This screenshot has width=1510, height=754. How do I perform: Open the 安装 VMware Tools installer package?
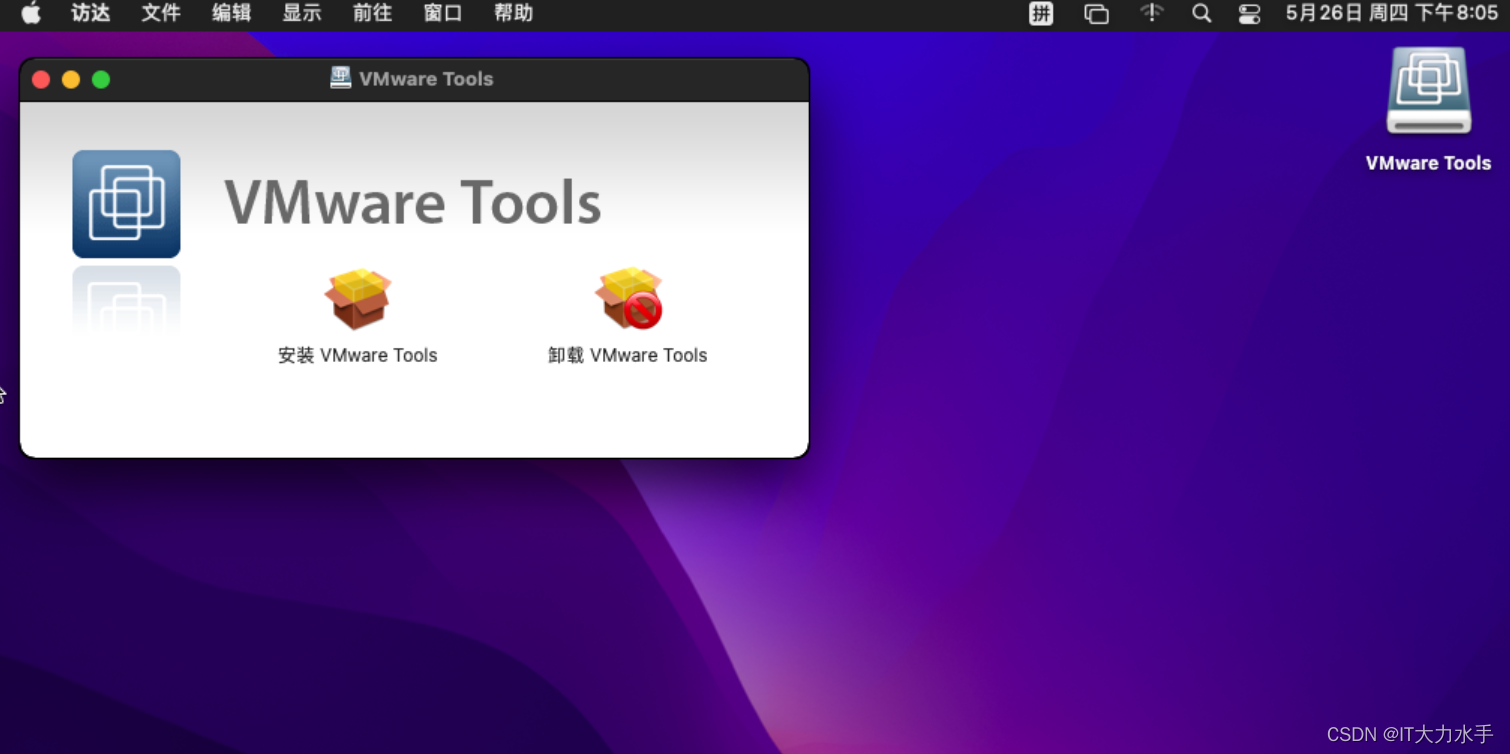357,299
